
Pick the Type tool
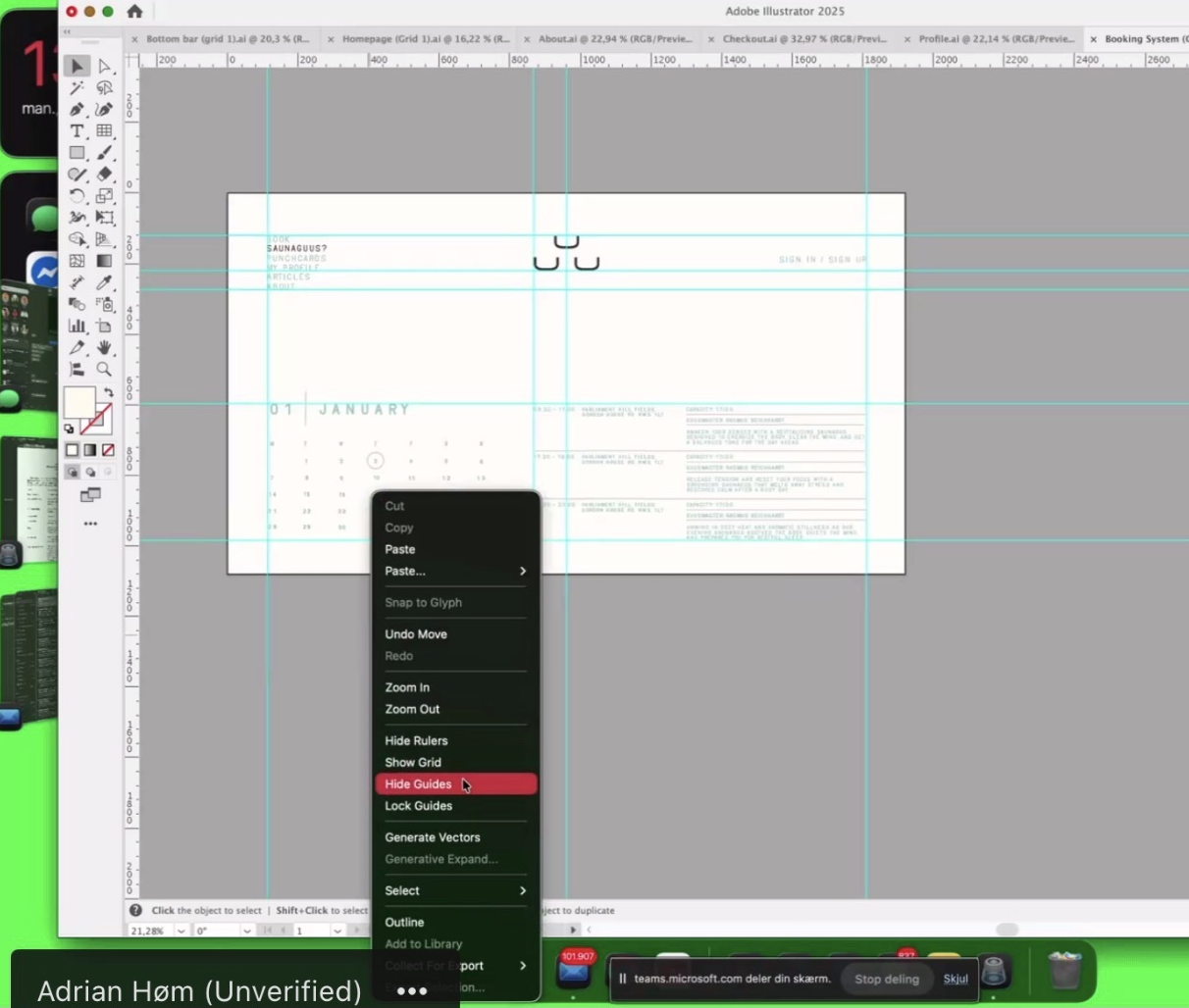pos(78,131)
